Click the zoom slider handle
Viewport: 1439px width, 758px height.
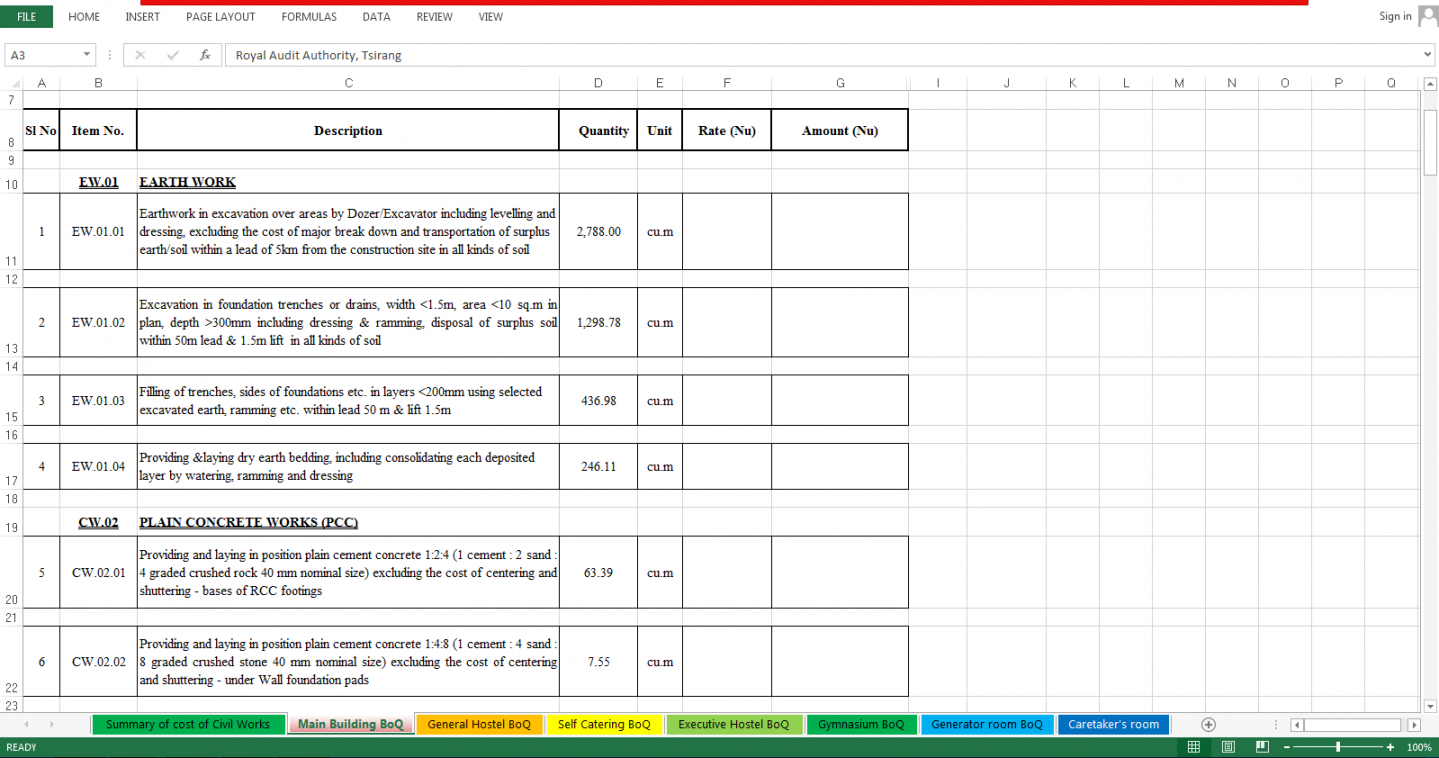(1338, 747)
